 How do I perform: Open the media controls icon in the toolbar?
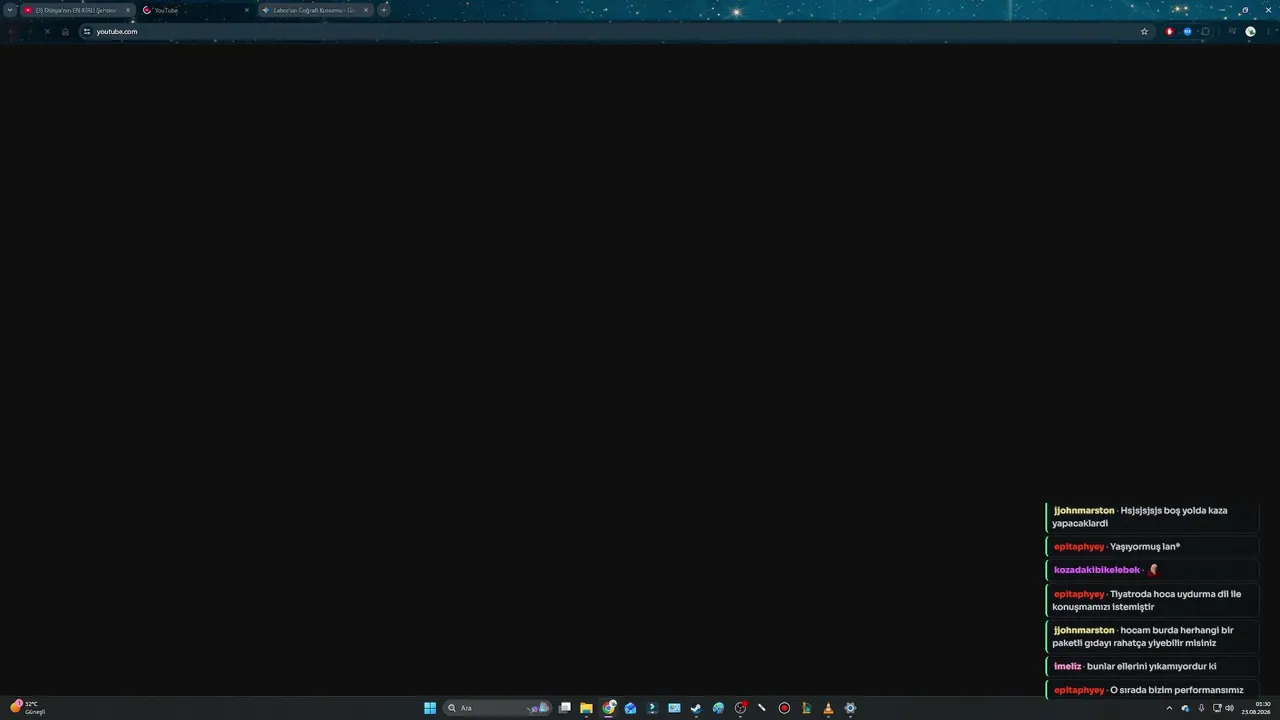click(1232, 31)
